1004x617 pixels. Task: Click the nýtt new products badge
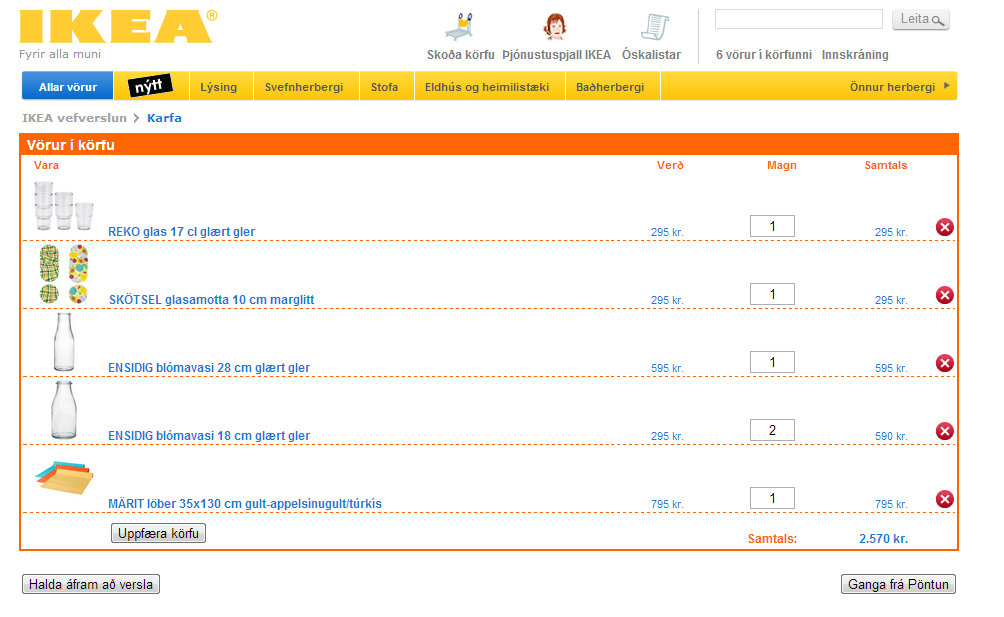151,87
